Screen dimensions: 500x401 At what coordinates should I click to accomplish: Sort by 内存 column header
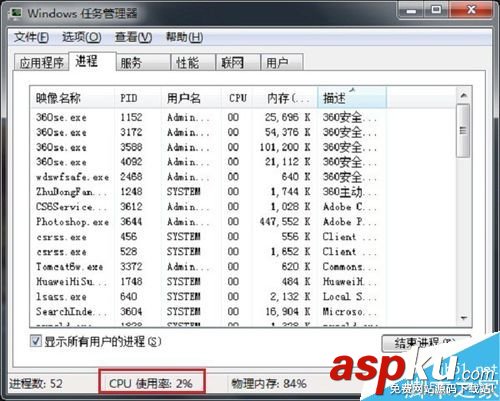[285, 98]
